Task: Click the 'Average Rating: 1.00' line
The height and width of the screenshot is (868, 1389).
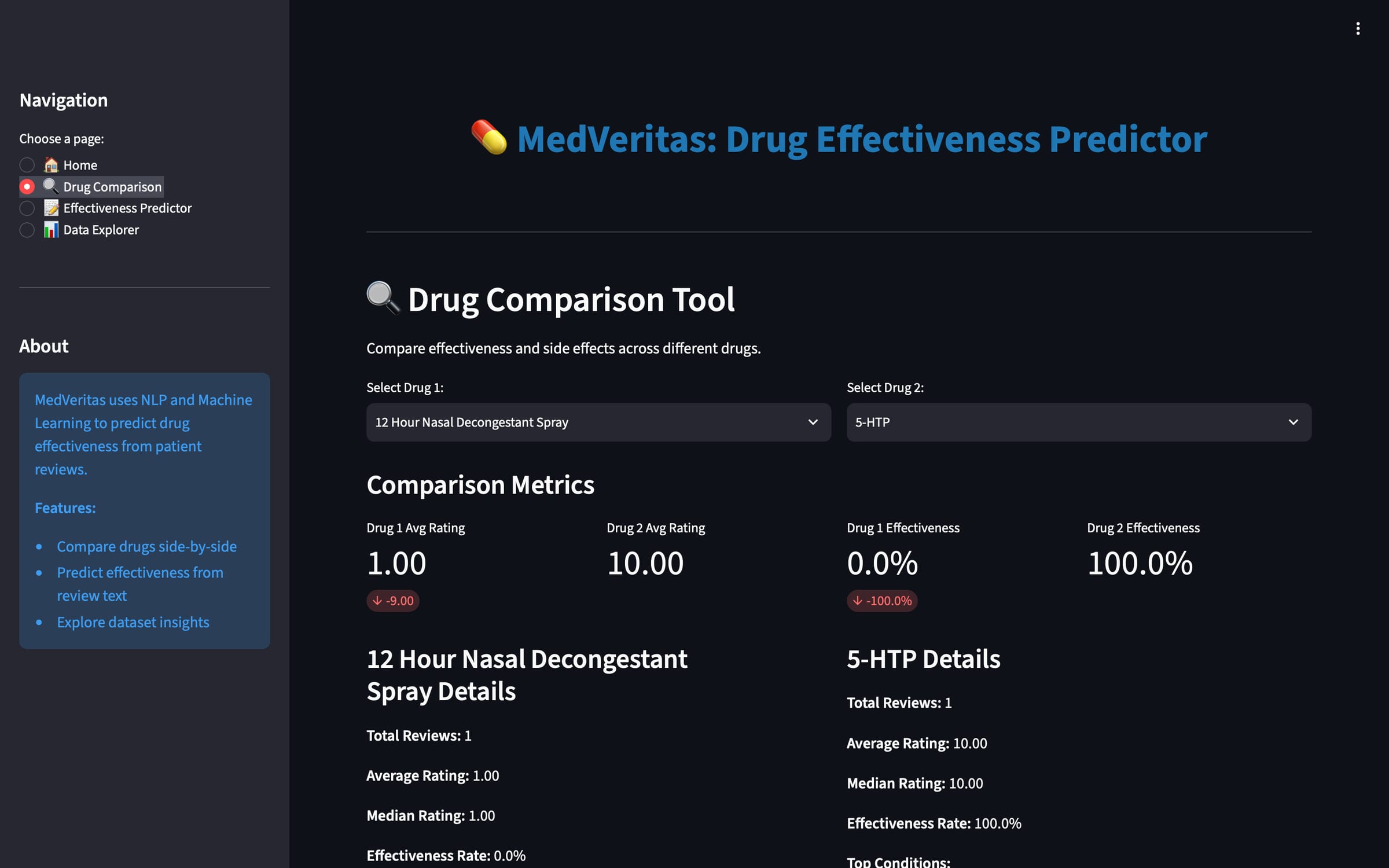Action: pos(433,775)
